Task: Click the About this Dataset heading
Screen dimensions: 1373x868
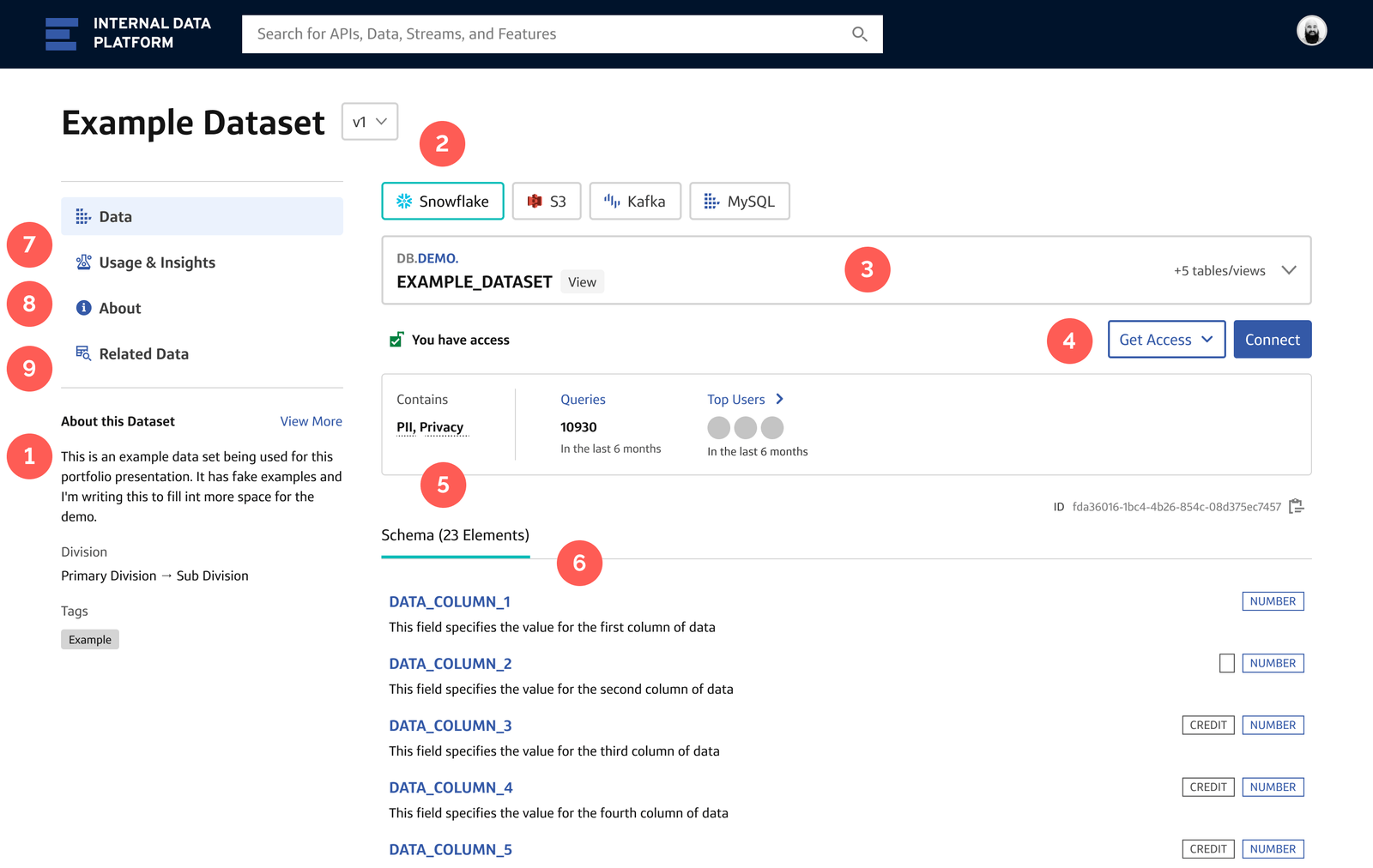Action: pos(118,421)
